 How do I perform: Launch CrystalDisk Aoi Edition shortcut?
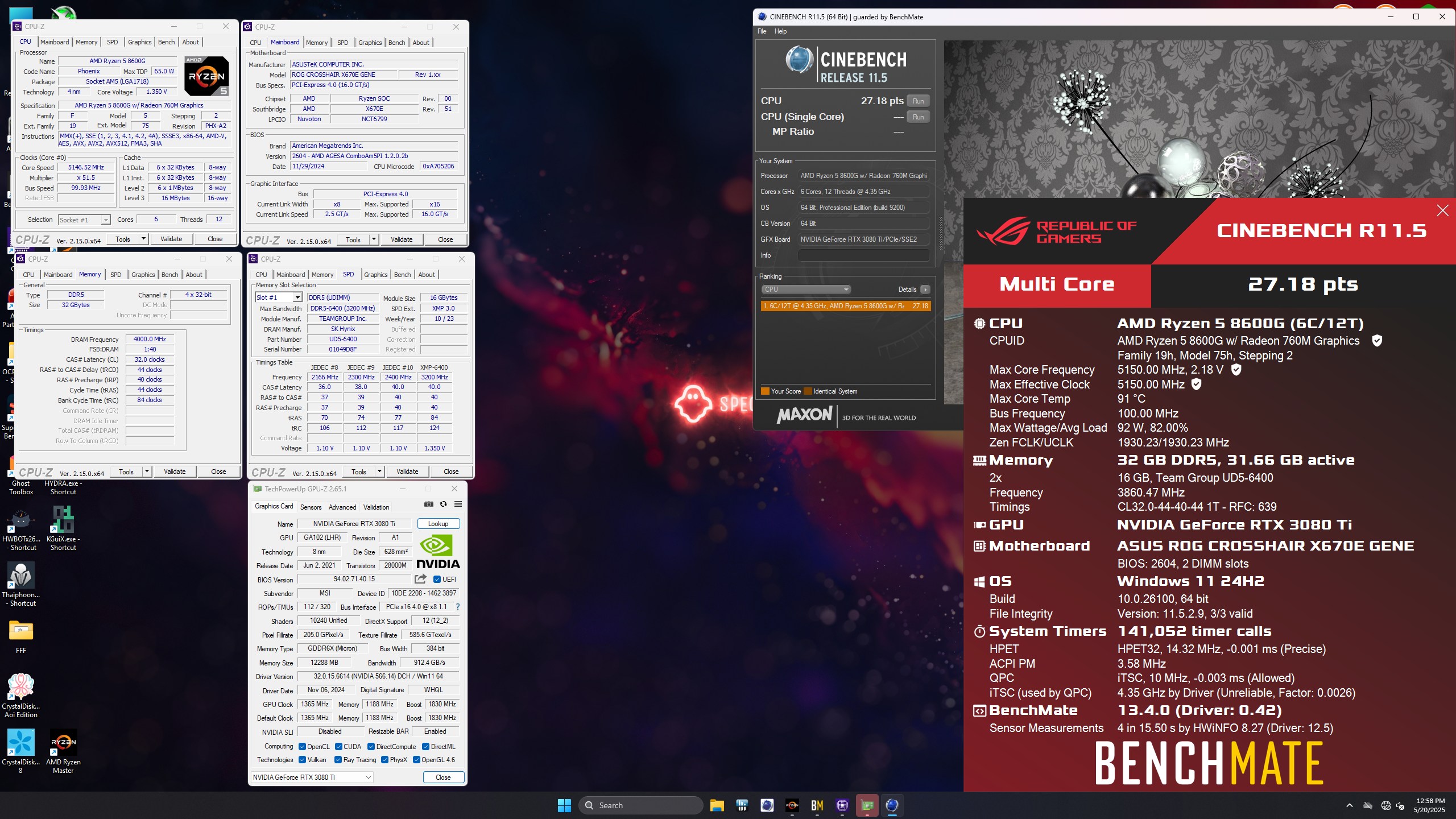[21, 696]
